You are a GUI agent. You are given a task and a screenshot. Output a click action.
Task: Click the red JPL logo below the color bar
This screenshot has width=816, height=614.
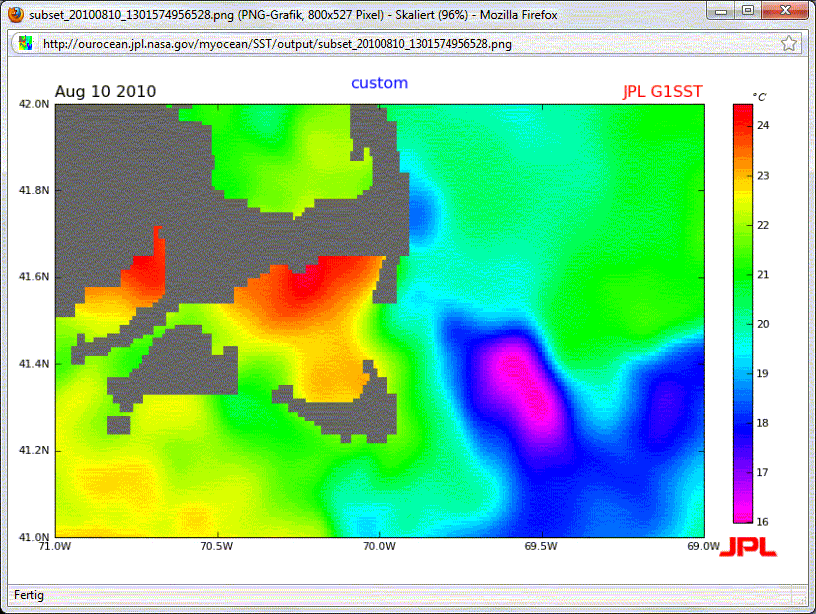(747, 546)
